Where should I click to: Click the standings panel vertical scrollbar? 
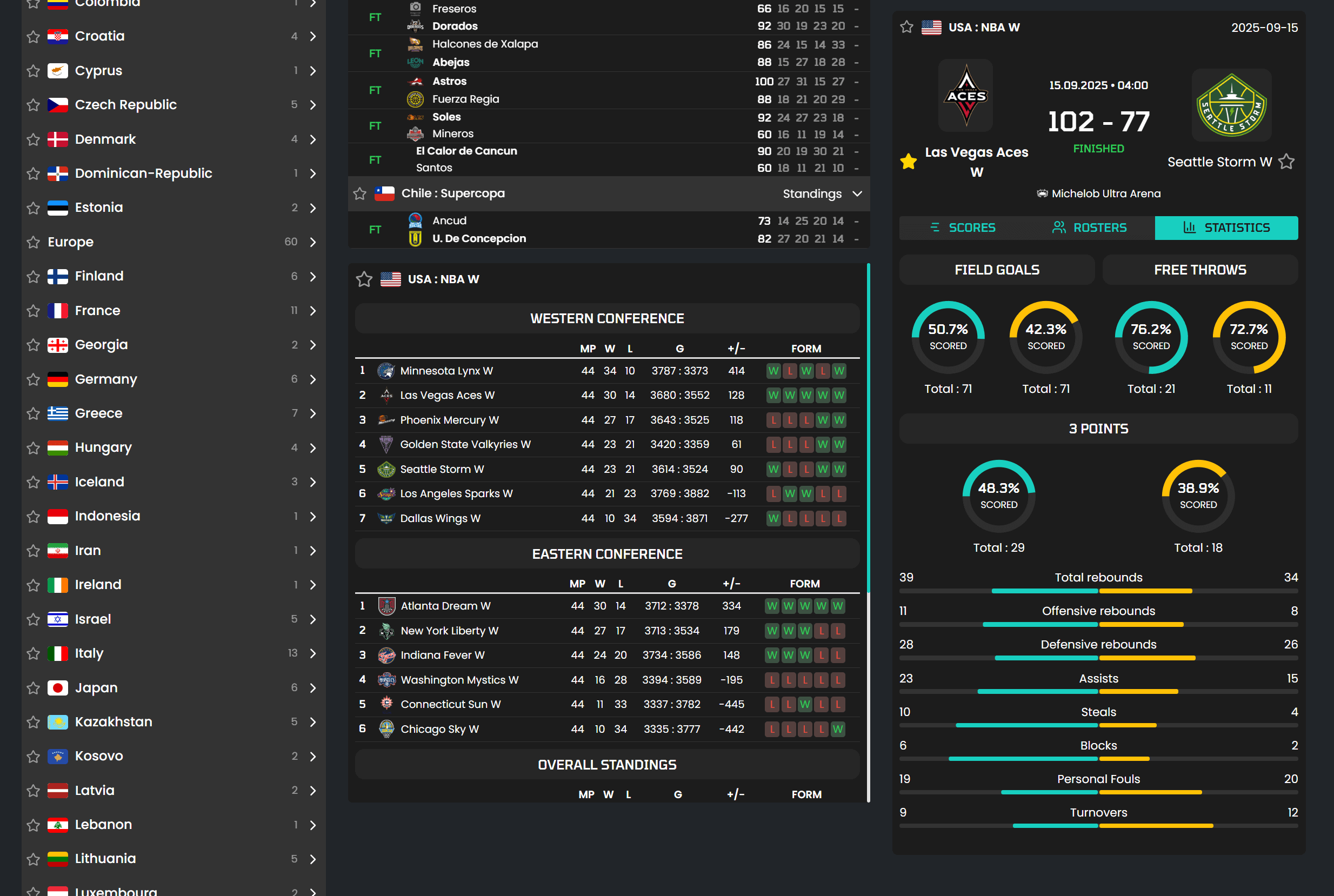tap(868, 429)
